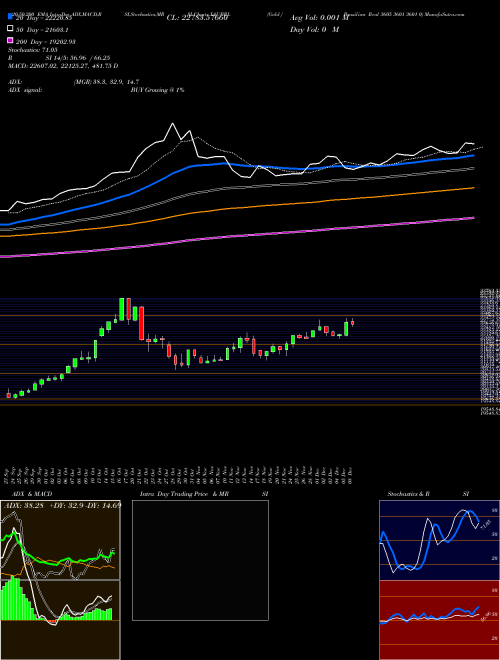
Task: Click the ADX (MGR) 38.3, 32.9, 14.7 values
Action: point(106,82)
